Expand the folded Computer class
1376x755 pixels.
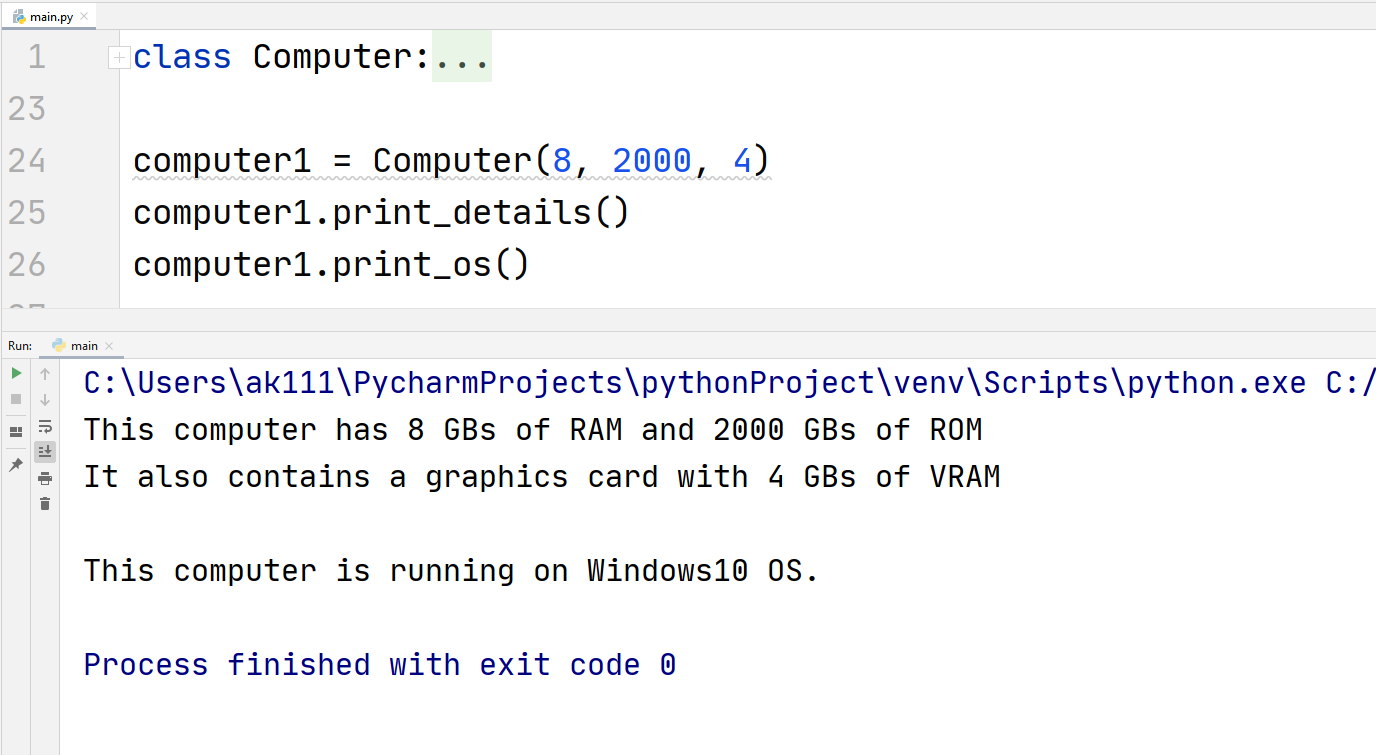click(118, 58)
